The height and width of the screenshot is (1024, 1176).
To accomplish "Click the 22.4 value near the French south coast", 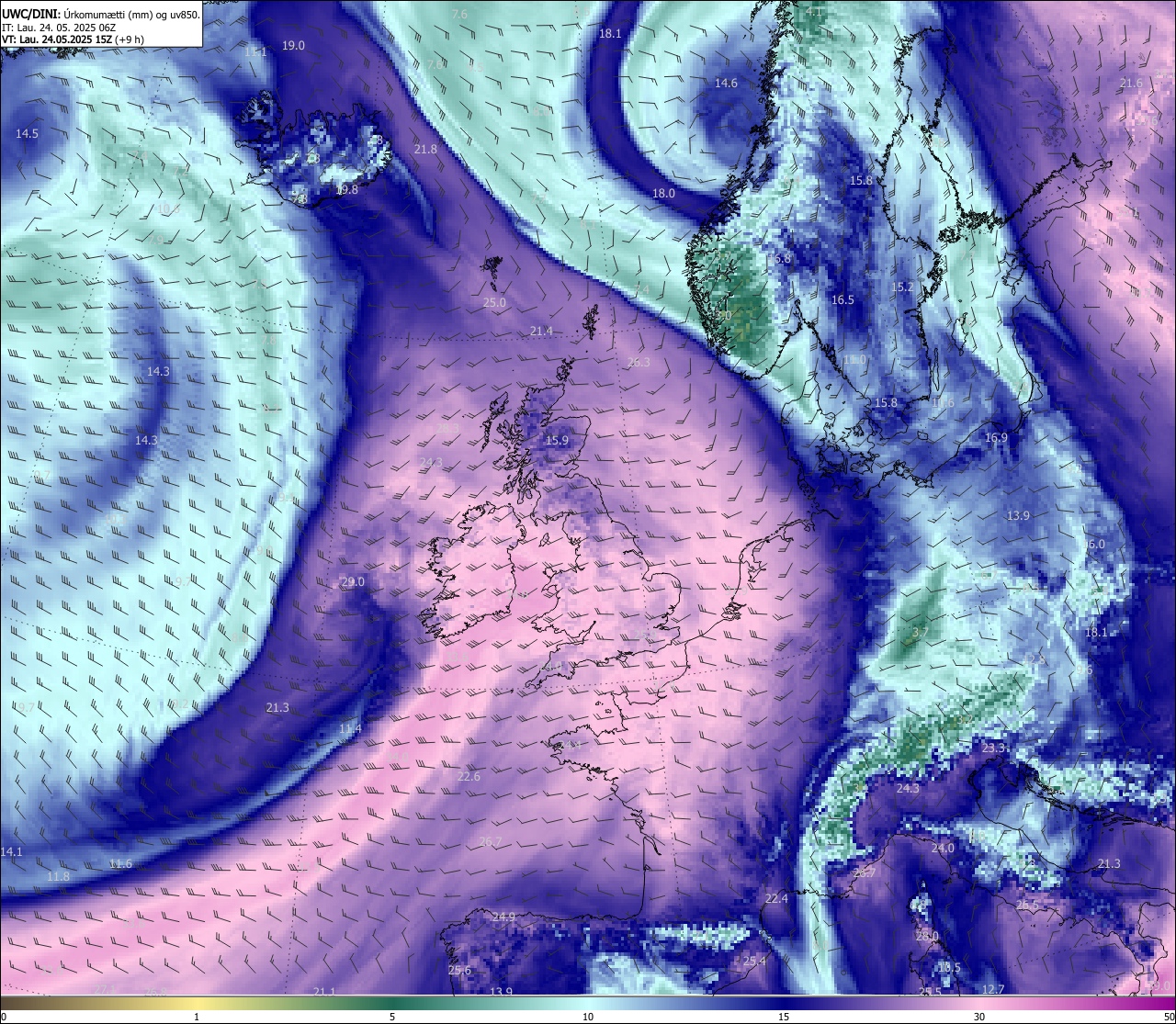I will coord(776,898).
